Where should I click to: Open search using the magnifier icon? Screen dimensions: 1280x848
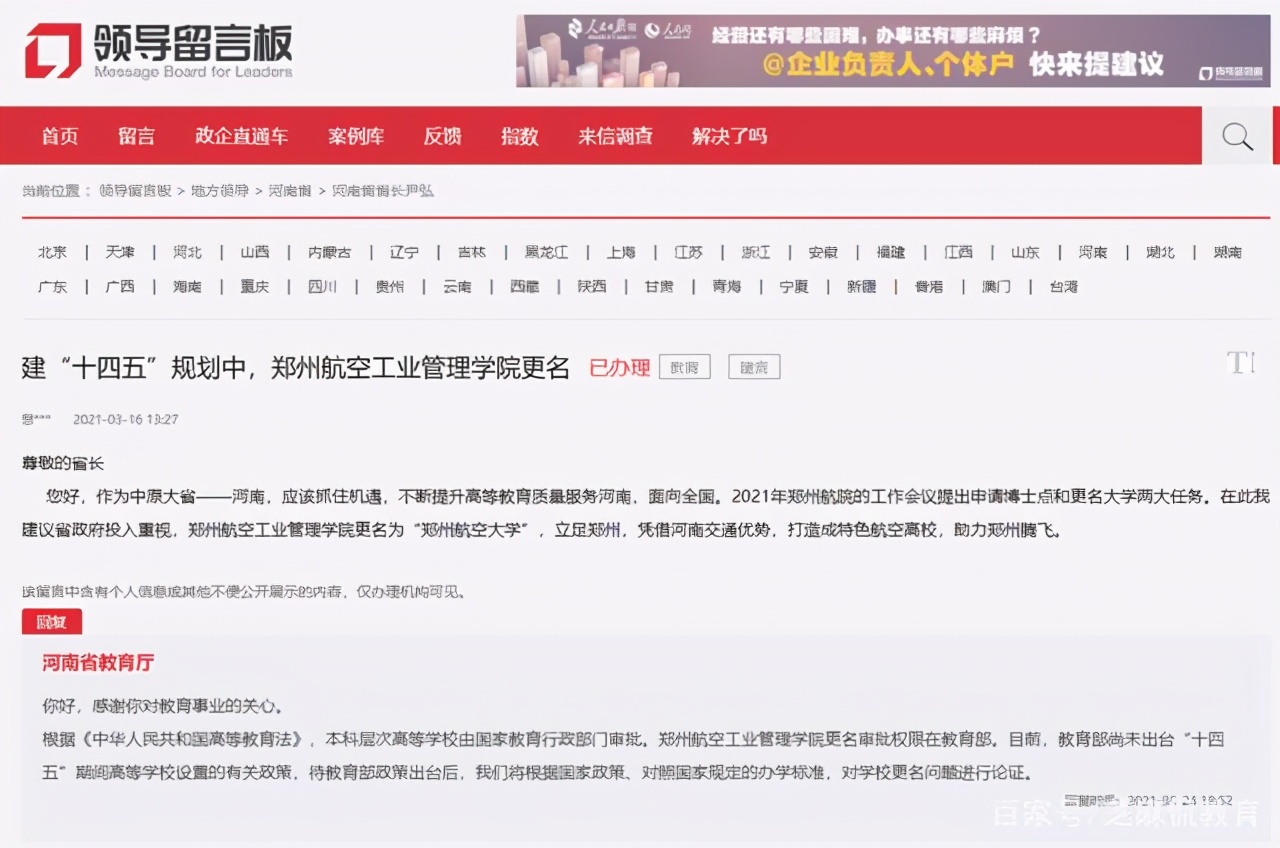pos(1237,135)
